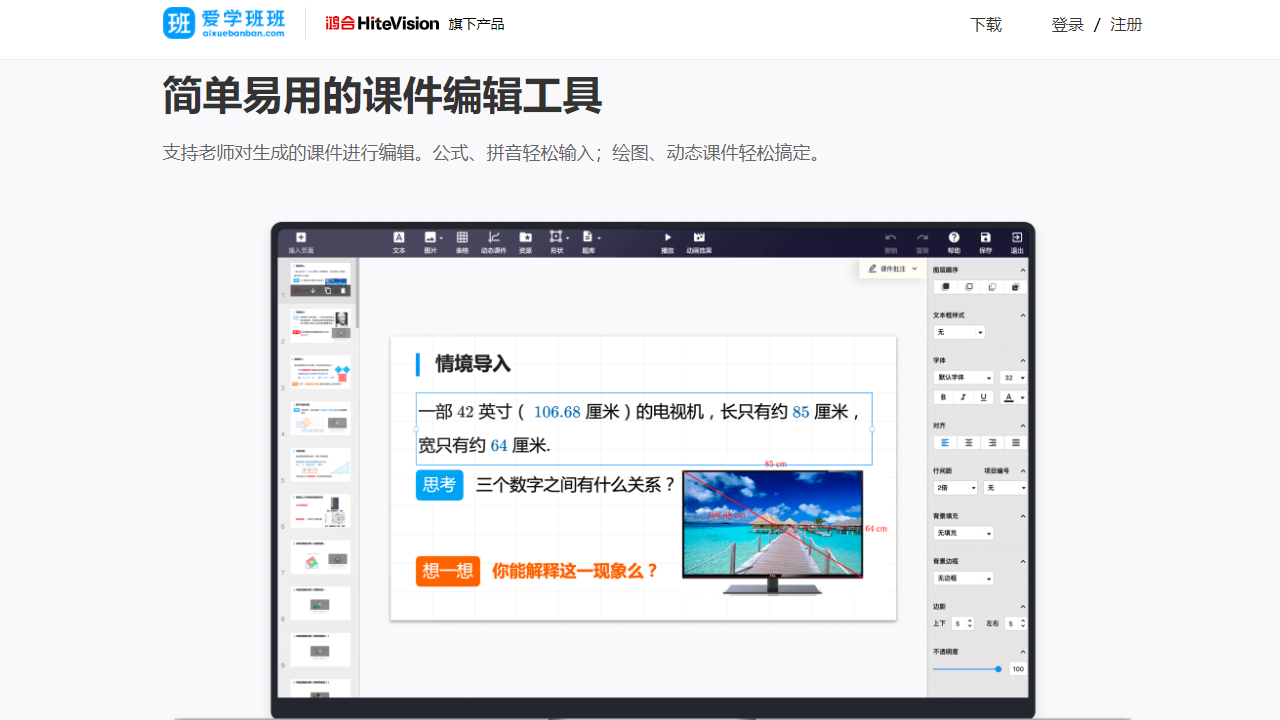Save the courseware with the 保存 icon
The image size is (1280, 720).
click(x=988, y=241)
